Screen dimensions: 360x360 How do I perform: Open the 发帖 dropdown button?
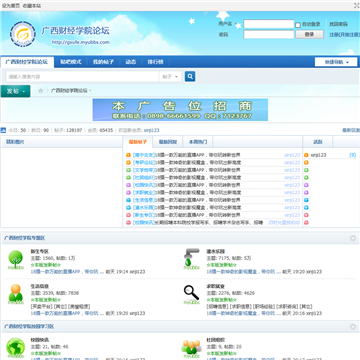pos(15,91)
